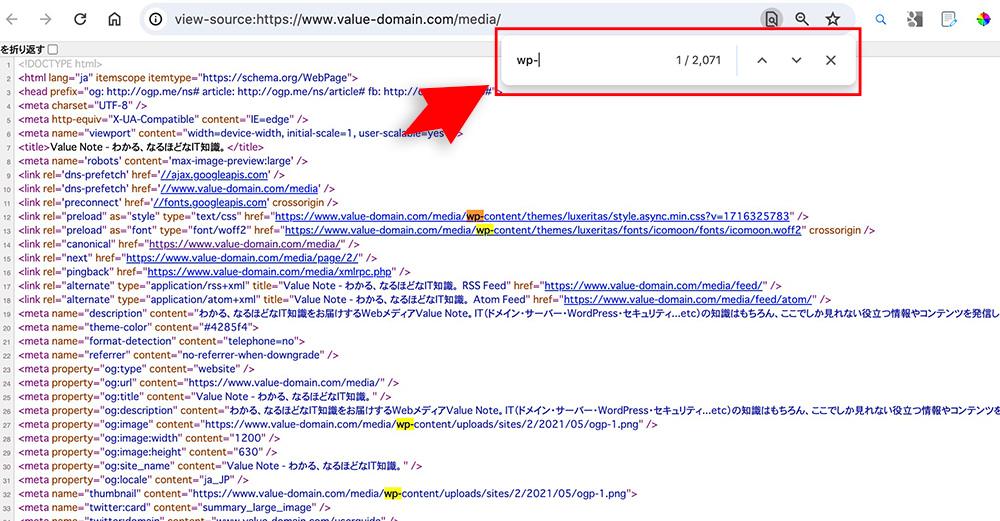The width and height of the screenshot is (1000, 521).
Task: View site information icon in address bar
Action: click(156, 19)
